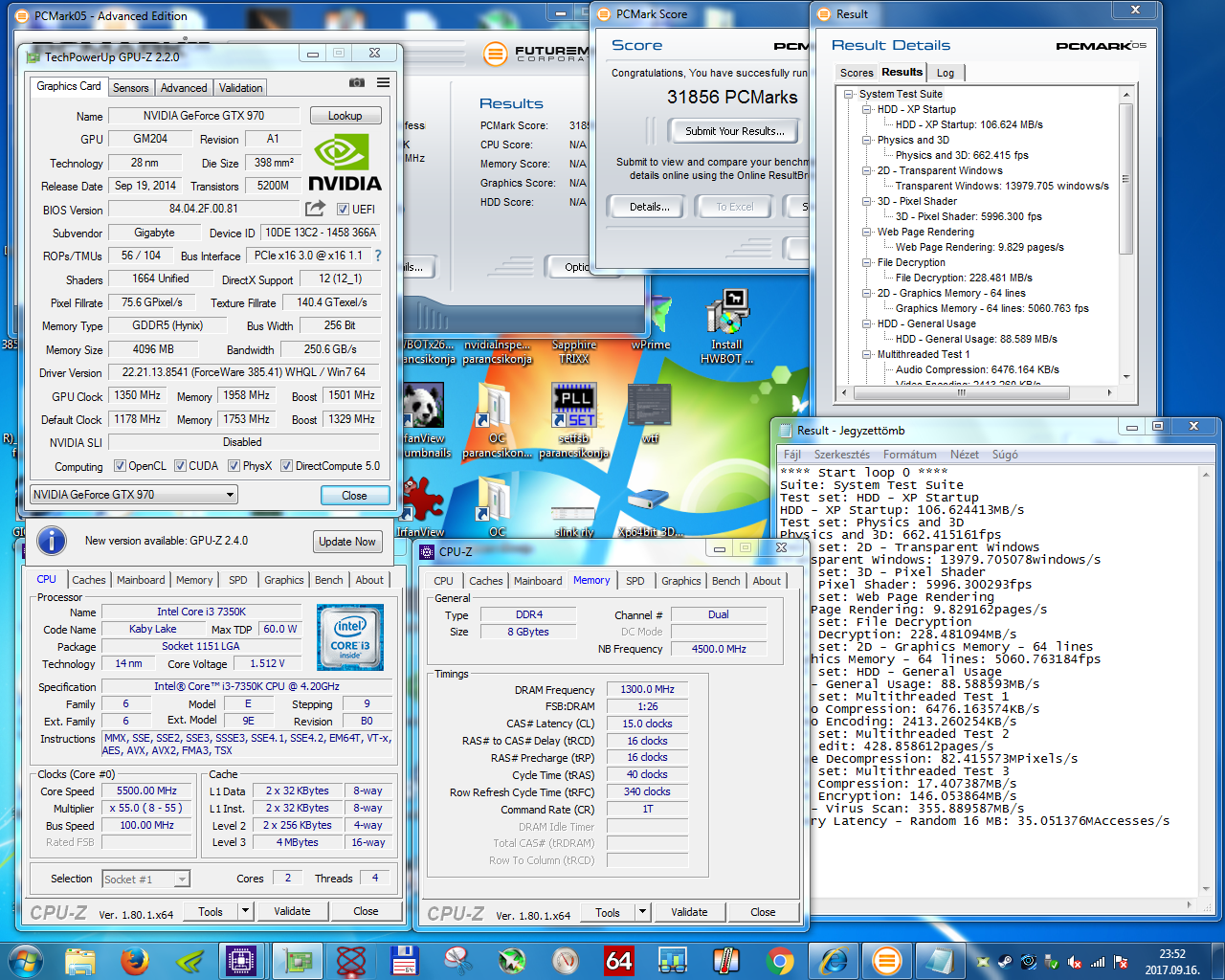This screenshot has width=1225, height=980.
Task: Click the NVIDIA taskbar icon
Action: pos(189,960)
